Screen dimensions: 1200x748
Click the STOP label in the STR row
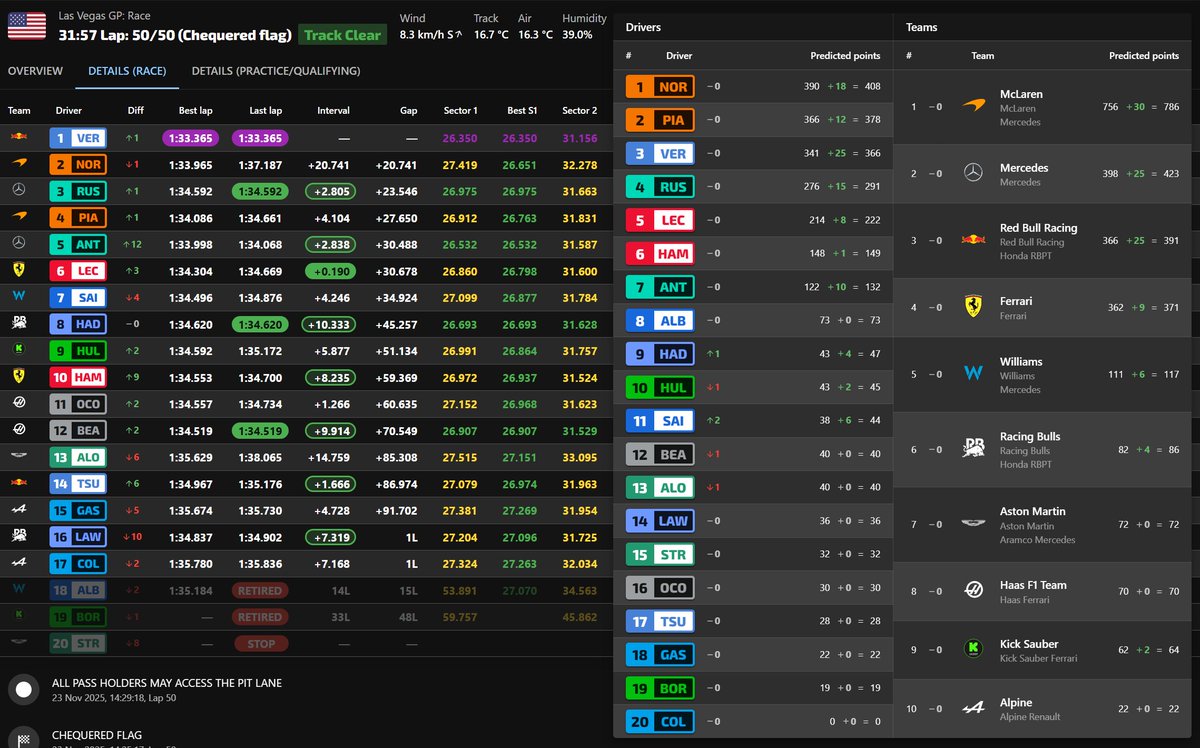click(260, 644)
